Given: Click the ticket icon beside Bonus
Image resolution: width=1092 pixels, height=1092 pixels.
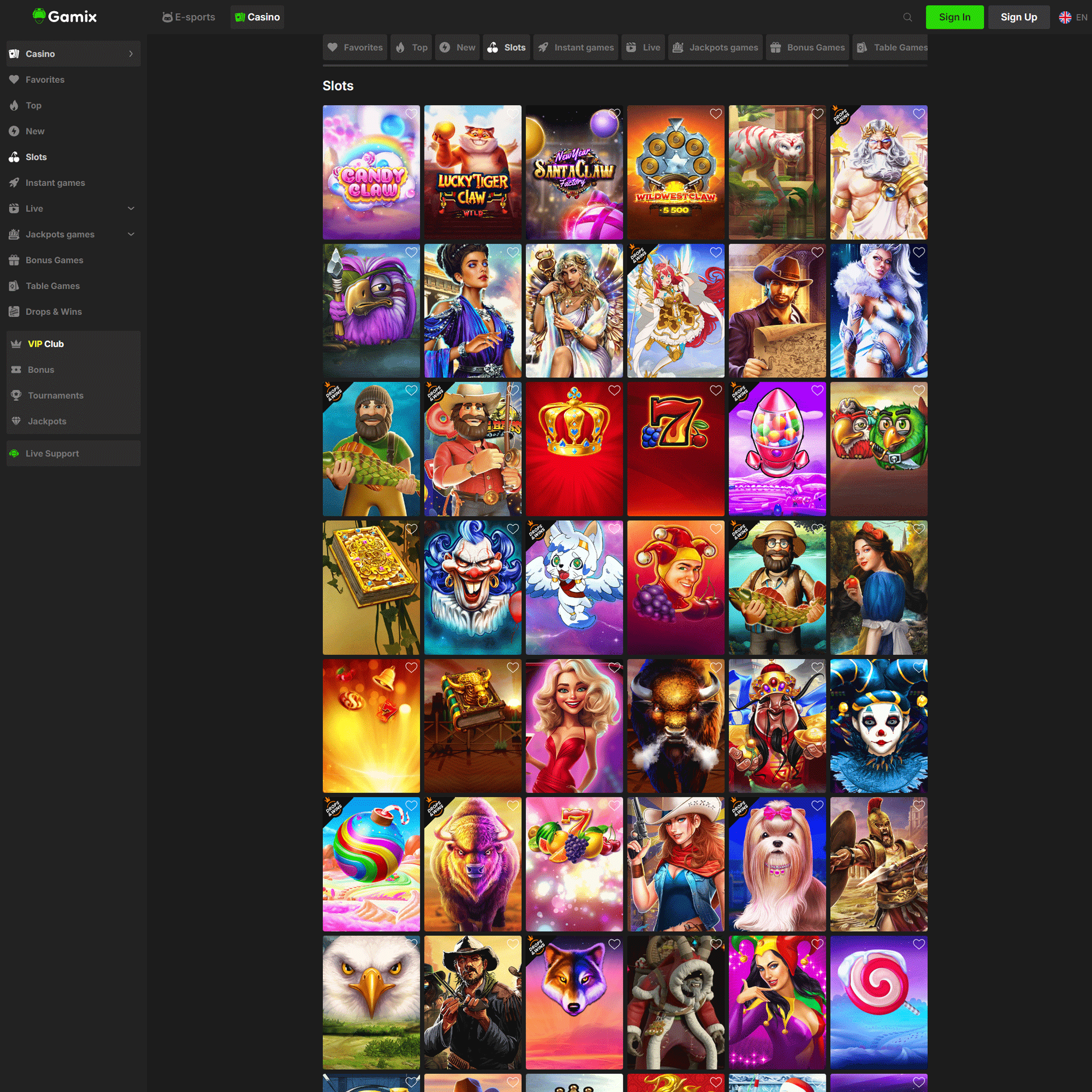Looking at the screenshot, I should (17, 370).
